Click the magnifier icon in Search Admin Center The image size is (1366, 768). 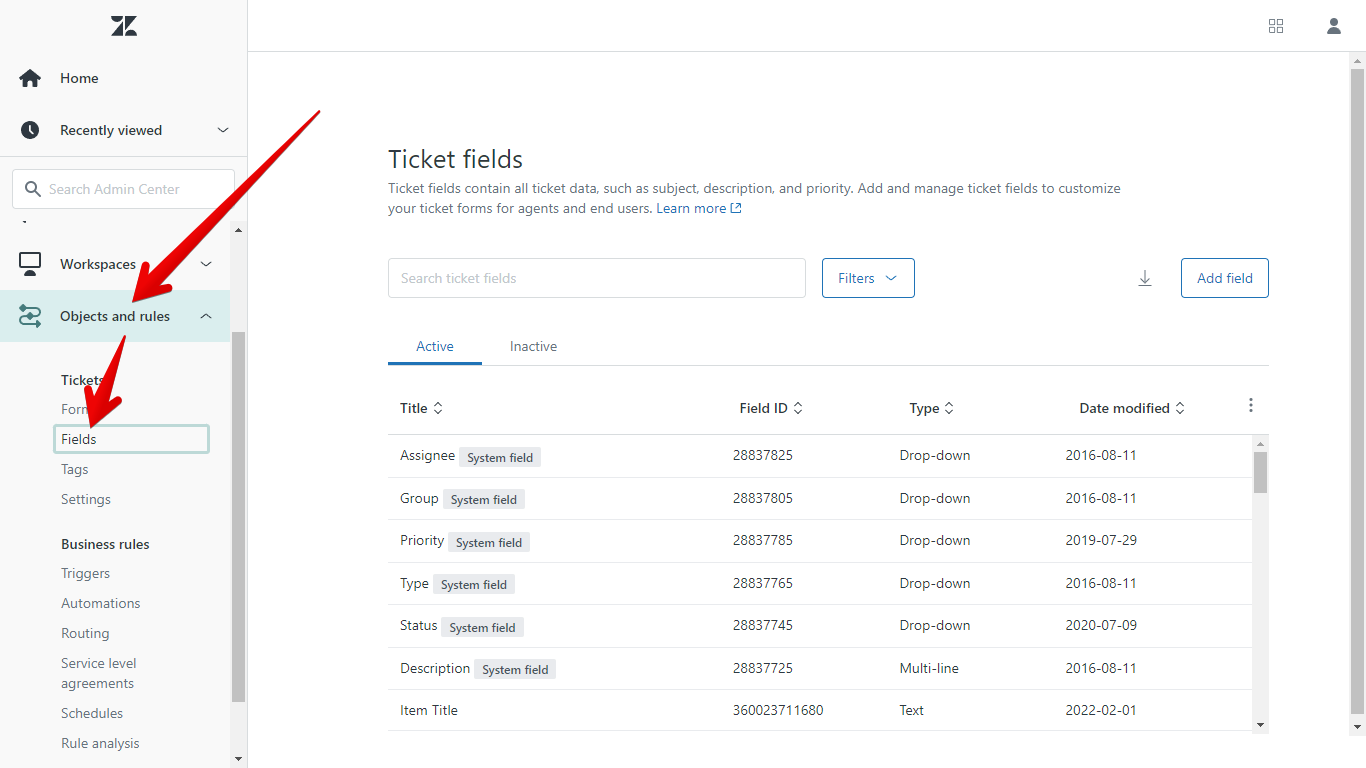[32, 189]
